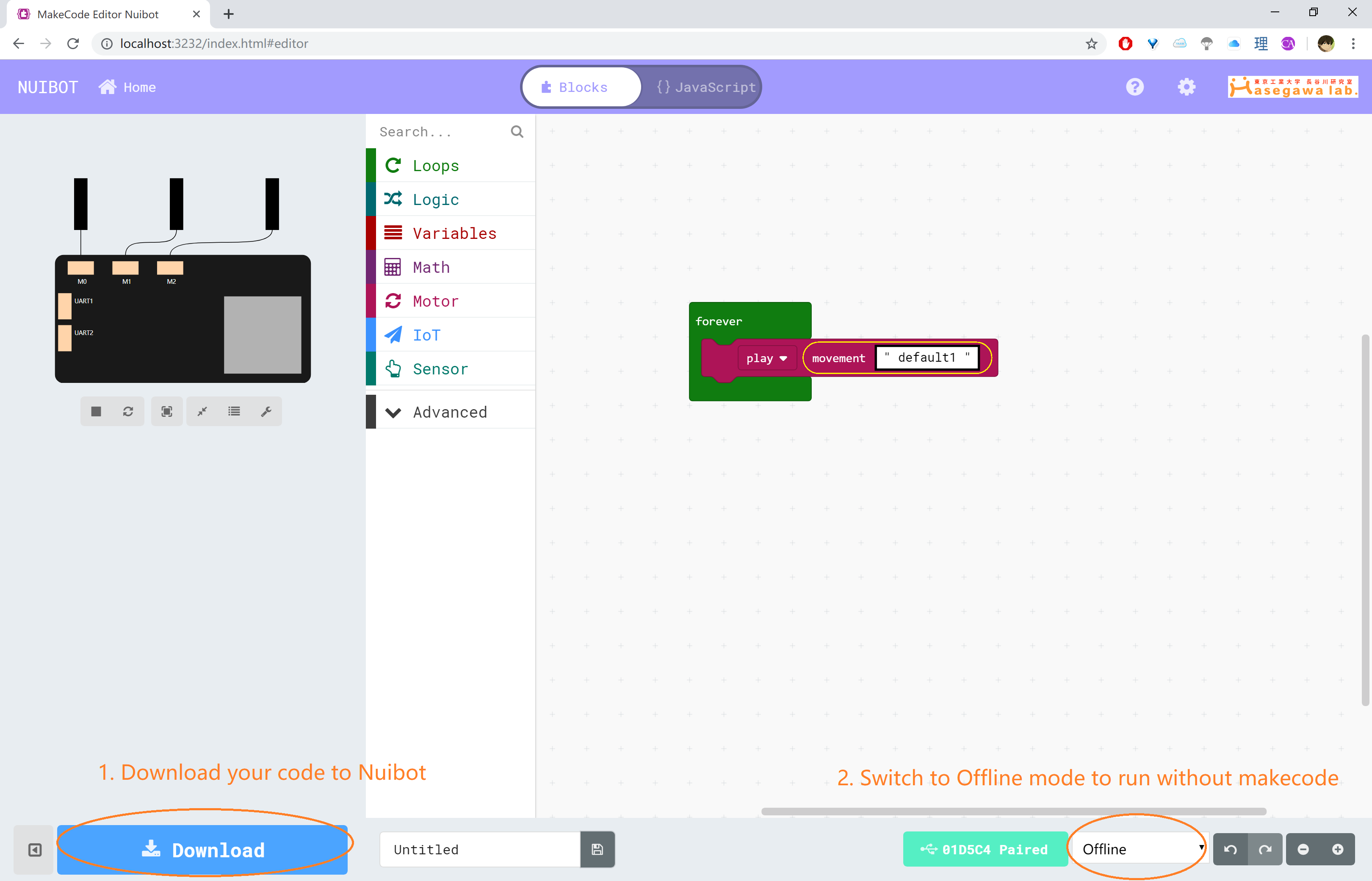Stop the simulator

coord(96,411)
